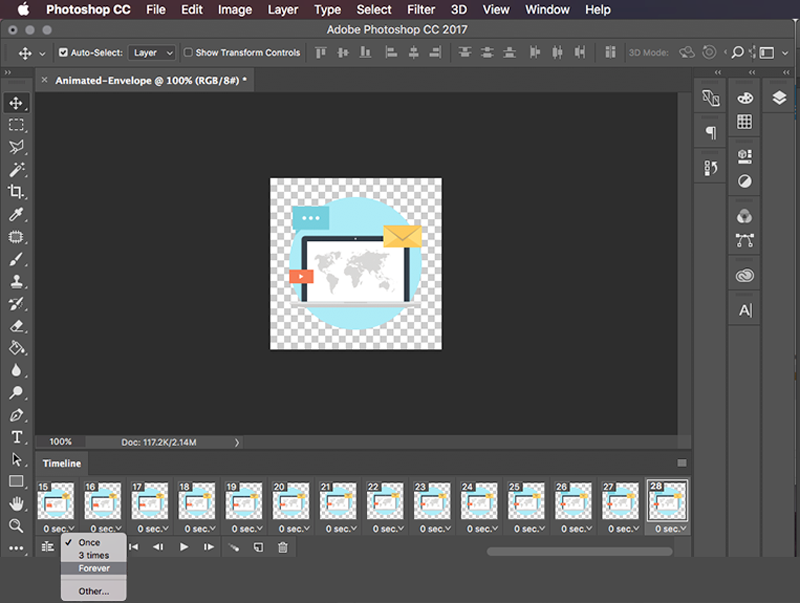Select the Eyedropper tool
800x603 pixels.
[16, 214]
